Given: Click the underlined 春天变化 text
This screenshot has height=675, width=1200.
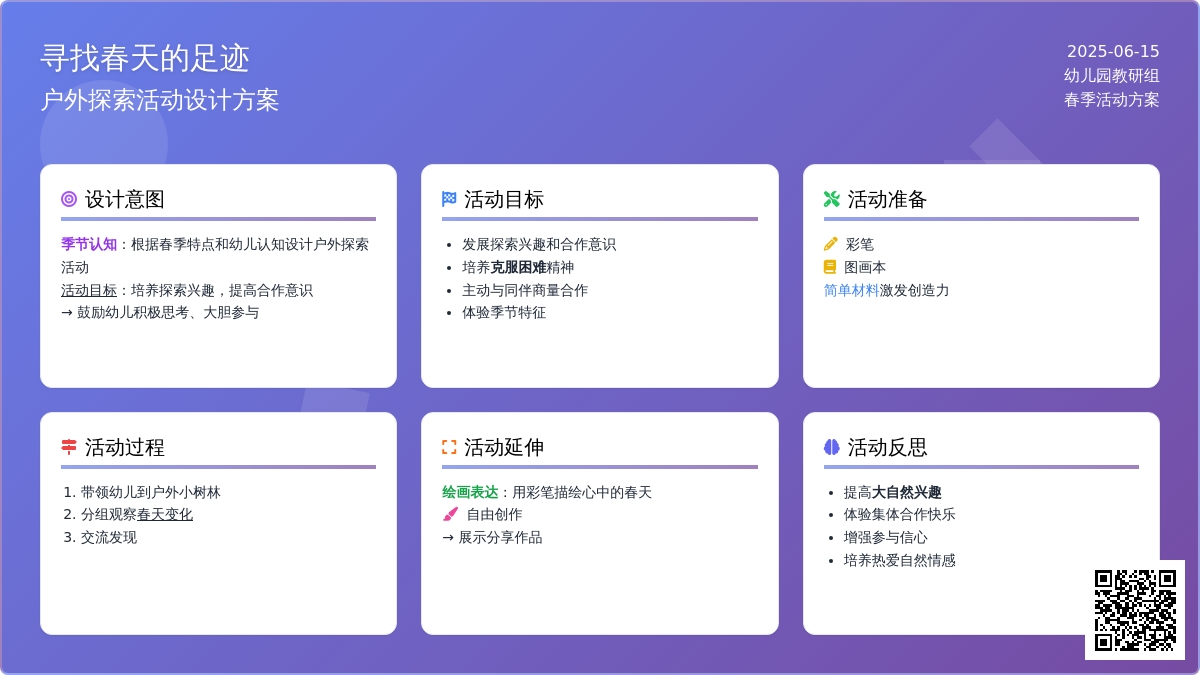Looking at the screenshot, I should [165, 514].
